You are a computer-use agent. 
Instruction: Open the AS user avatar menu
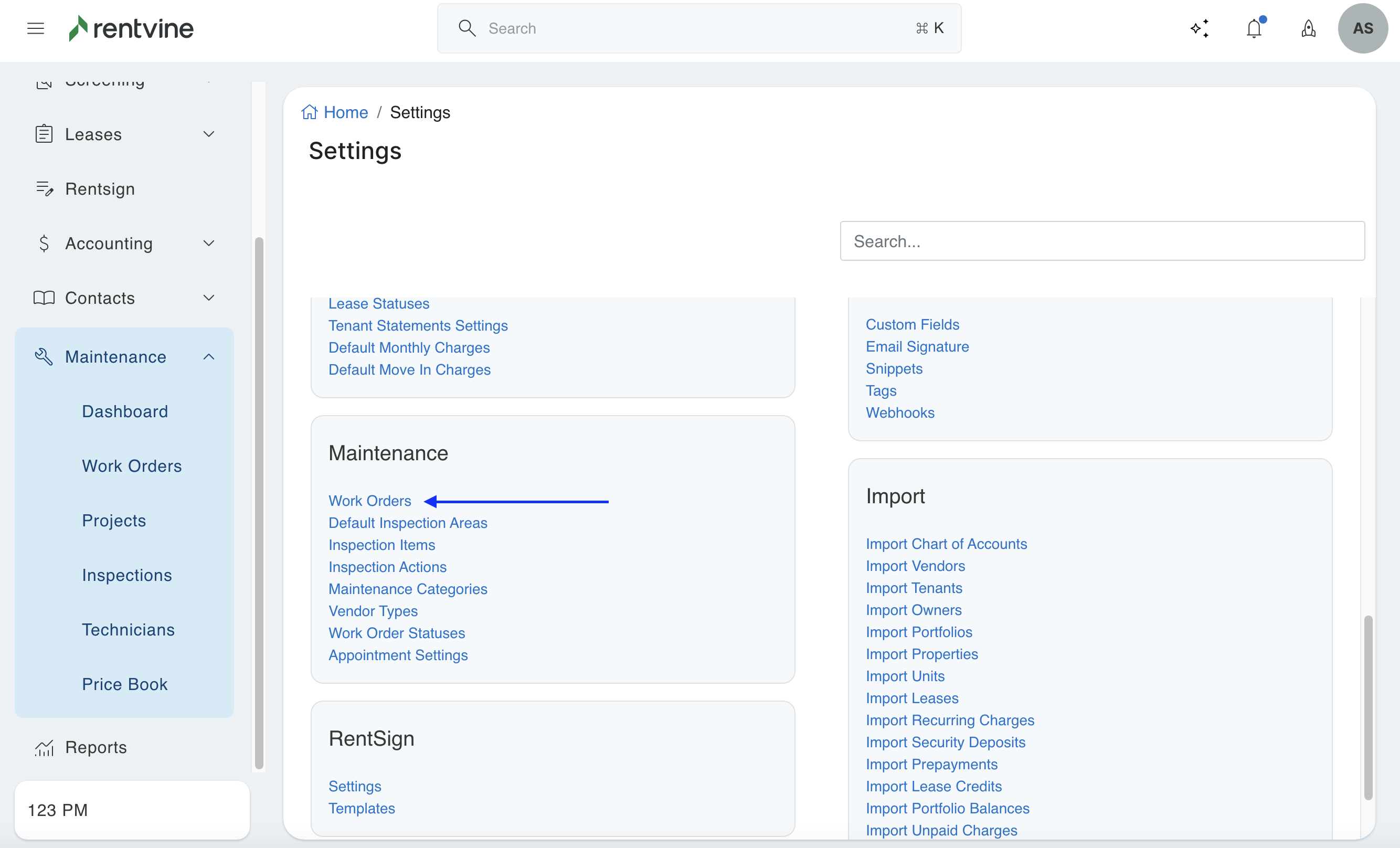coord(1363,28)
